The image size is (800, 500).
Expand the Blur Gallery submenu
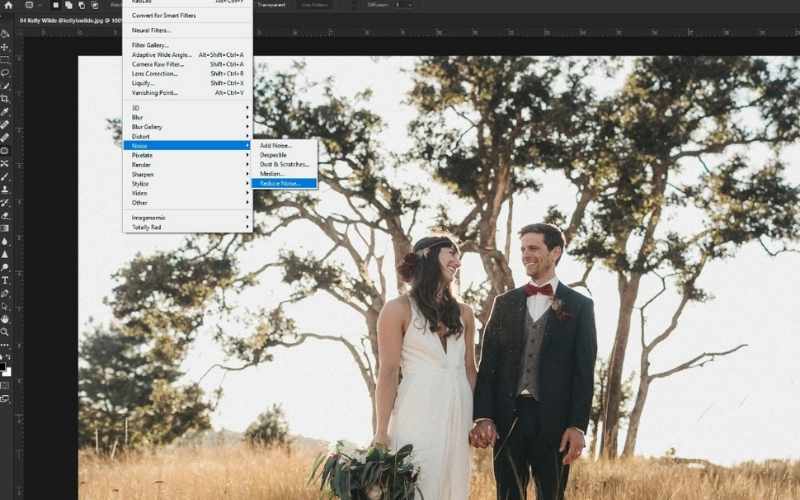point(188,127)
